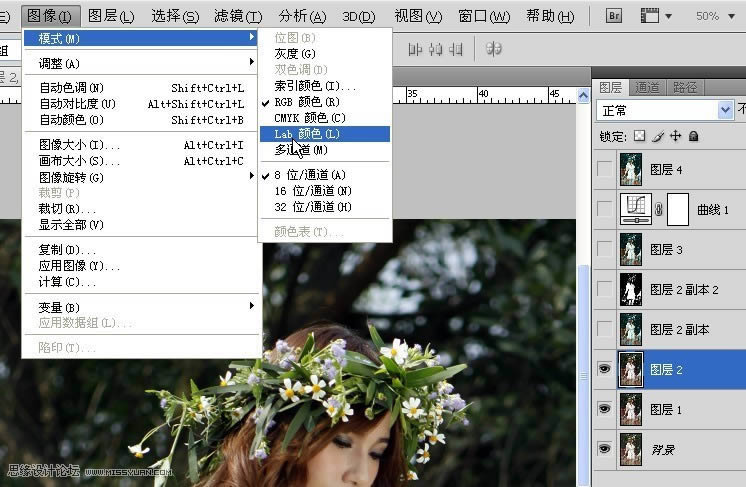Click the chain link icon on 曲线 1
746x487 pixels.
click(659, 210)
